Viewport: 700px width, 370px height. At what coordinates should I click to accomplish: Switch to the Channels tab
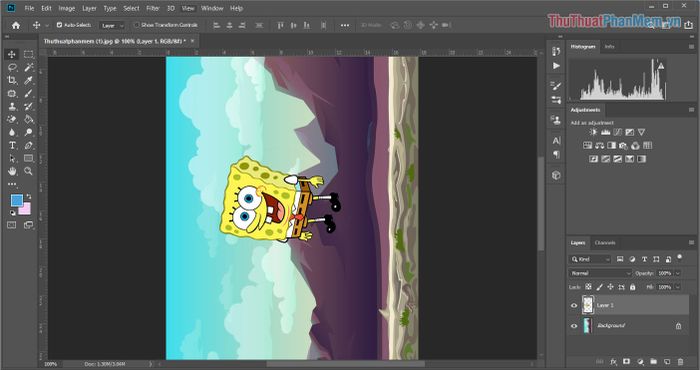605,243
